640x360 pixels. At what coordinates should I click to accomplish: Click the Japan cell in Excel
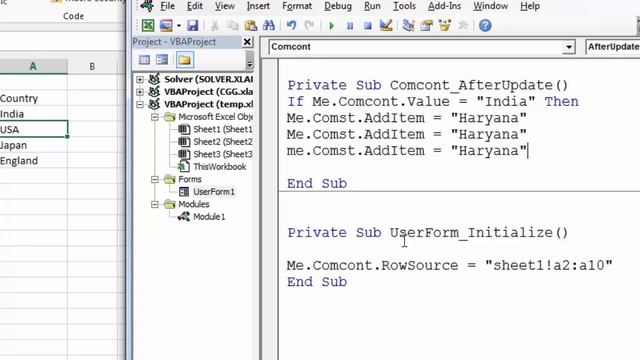click(33, 145)
